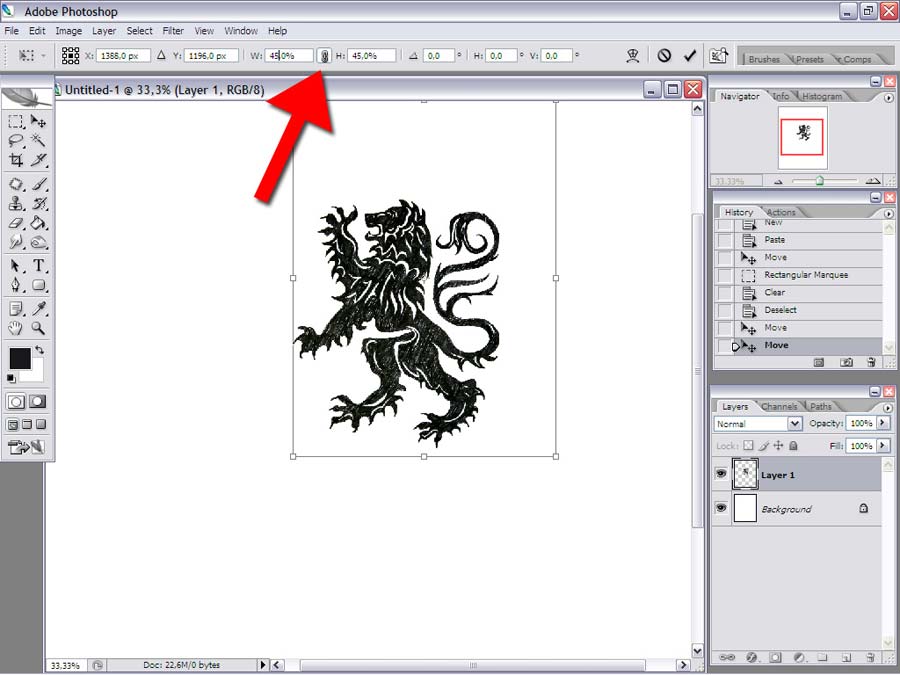
Task: Toggle lock transparent pixels
Action: pyautogui.click(x=748, y=445)
